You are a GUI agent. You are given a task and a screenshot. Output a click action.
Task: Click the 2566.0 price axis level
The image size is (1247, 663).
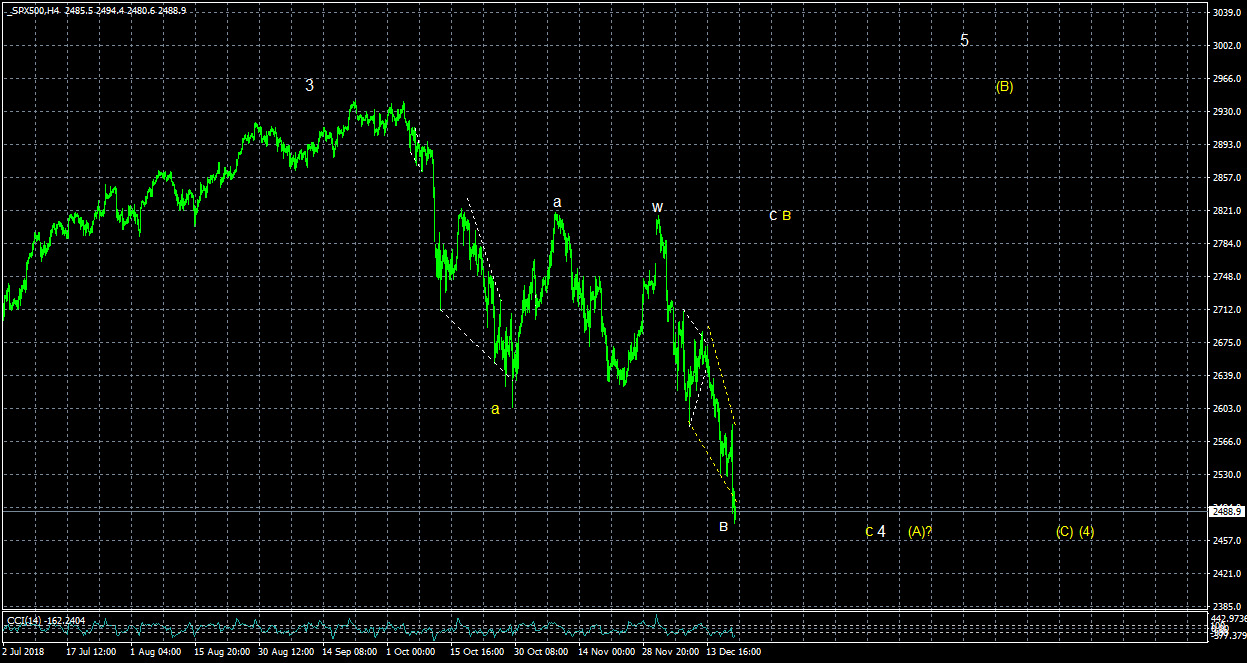1227,442
